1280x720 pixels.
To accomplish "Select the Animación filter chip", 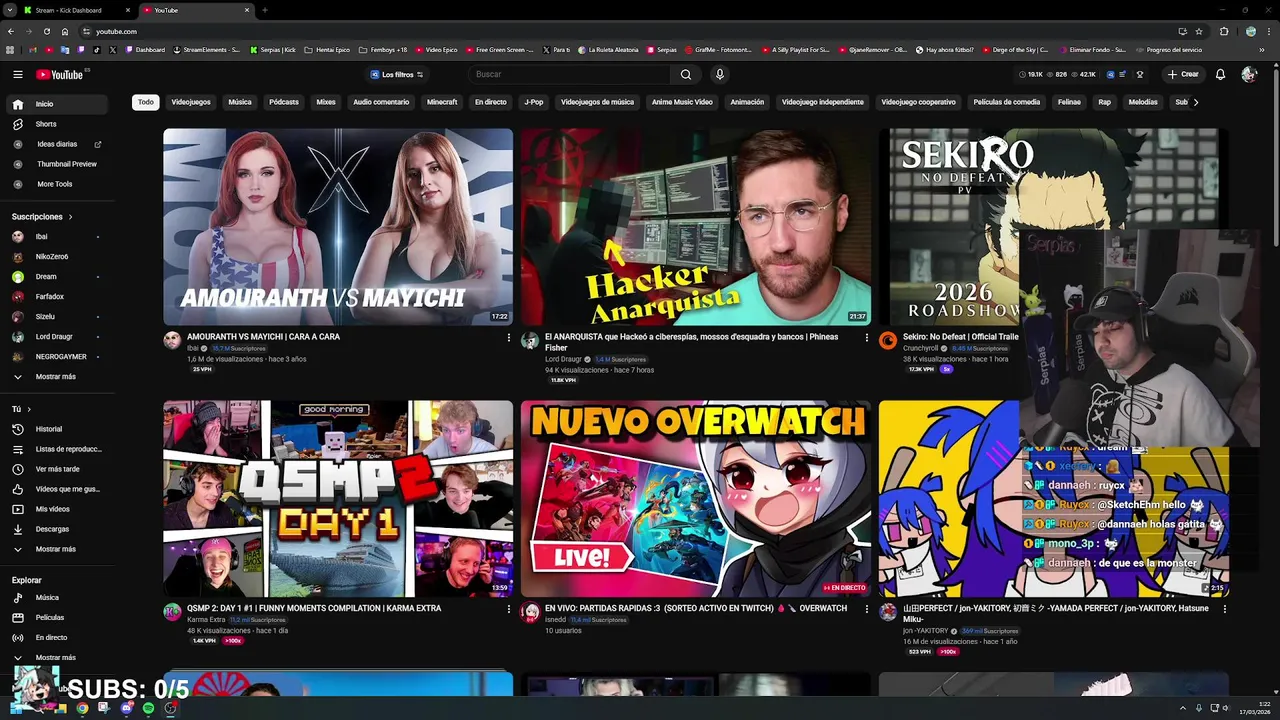I will pyautogui.click(x=747, y=102).
